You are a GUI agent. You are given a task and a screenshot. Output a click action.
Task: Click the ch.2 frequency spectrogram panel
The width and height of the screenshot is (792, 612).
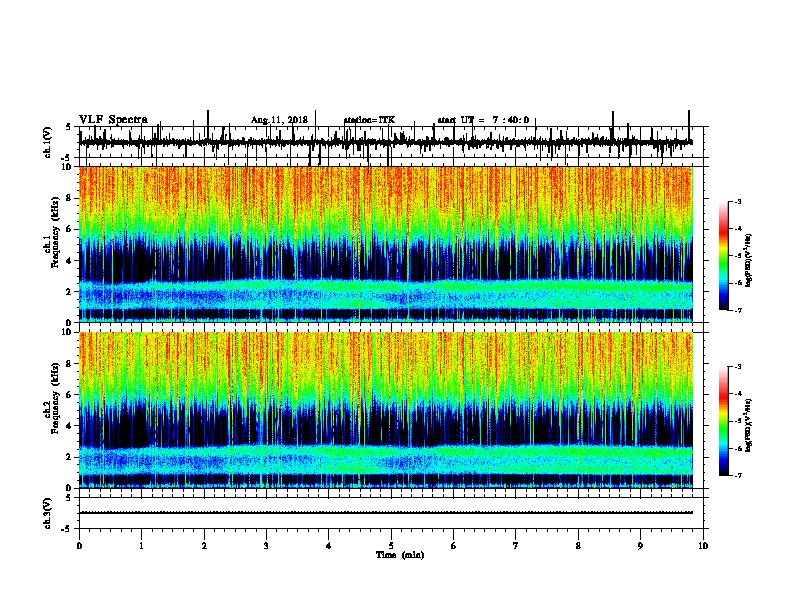point(385,410)
